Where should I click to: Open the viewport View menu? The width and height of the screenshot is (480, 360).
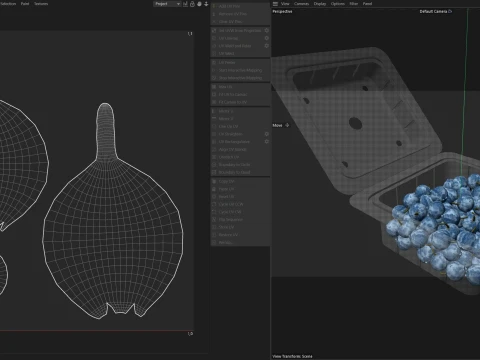pos(285,4)
